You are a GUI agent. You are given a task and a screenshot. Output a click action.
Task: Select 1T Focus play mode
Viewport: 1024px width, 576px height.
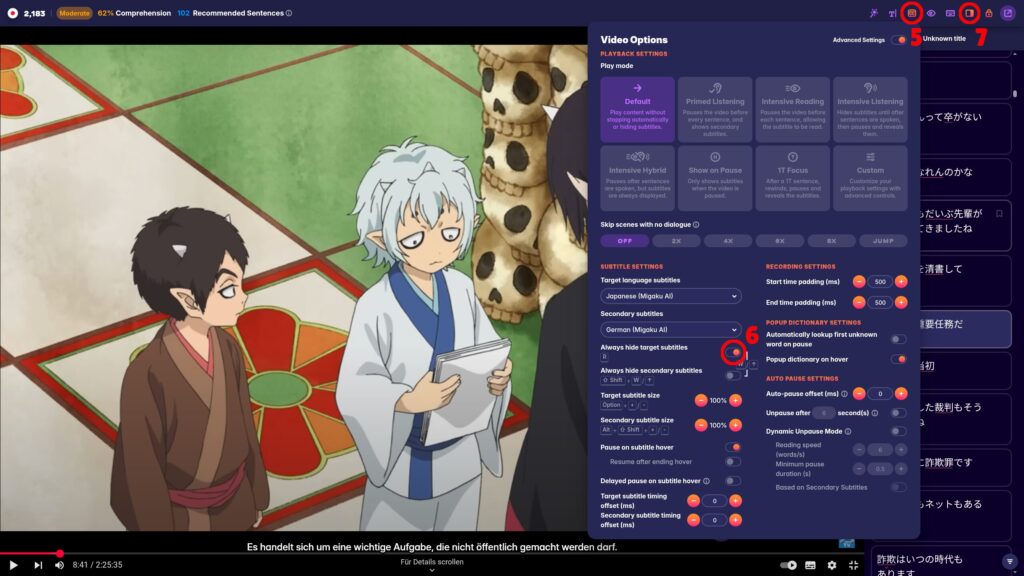pyautogui.click(x=793, y=178)
